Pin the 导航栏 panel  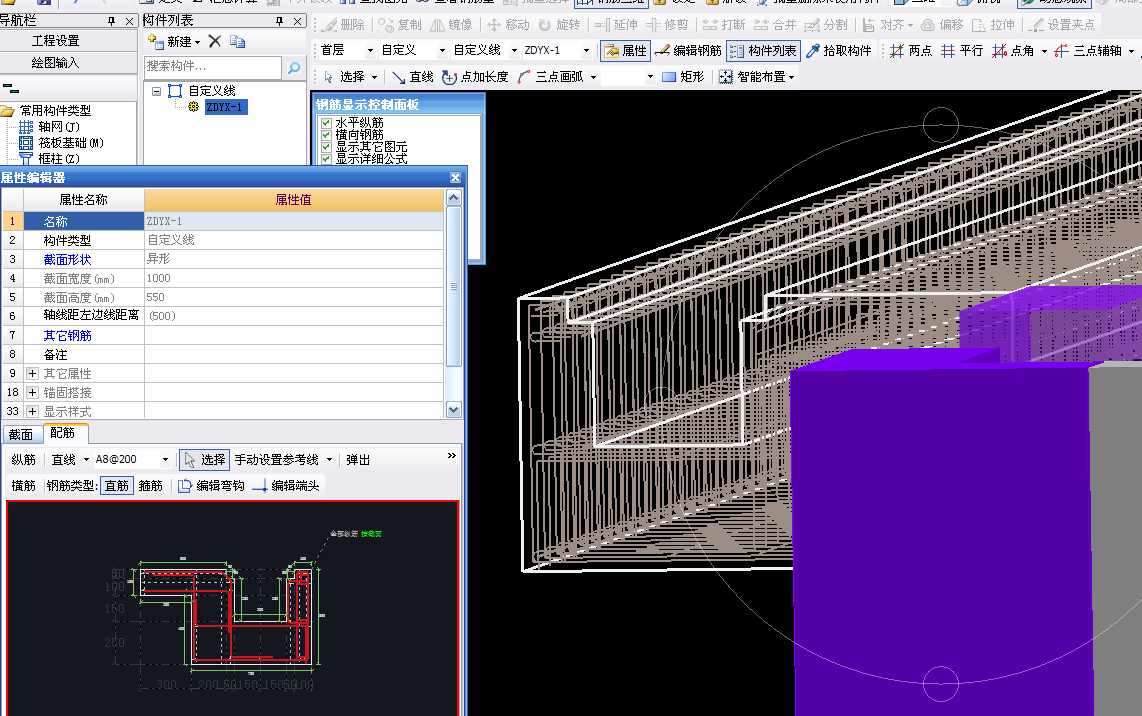[111, 21]
